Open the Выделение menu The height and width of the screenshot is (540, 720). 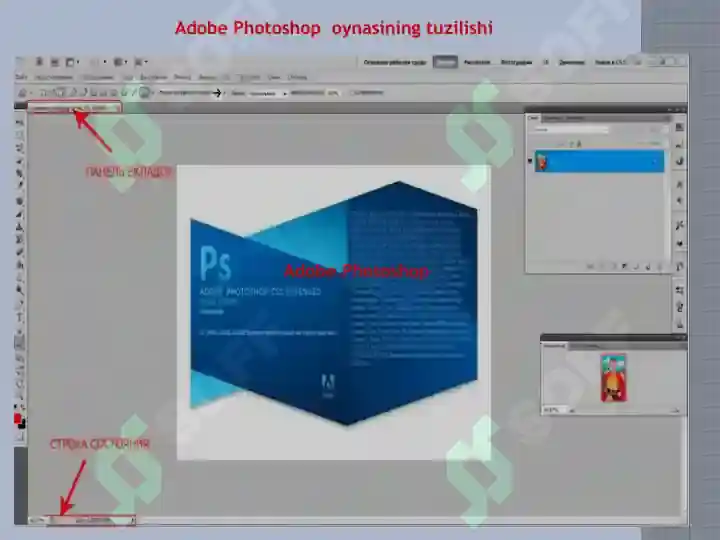(153, 77)
